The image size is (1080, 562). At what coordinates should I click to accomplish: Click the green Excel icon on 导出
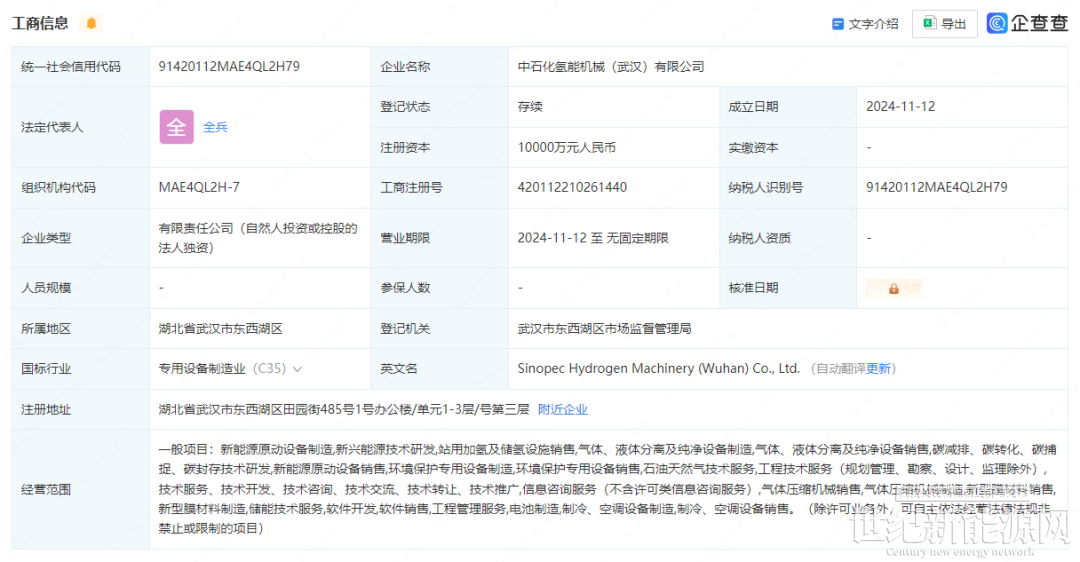(929, 24)
